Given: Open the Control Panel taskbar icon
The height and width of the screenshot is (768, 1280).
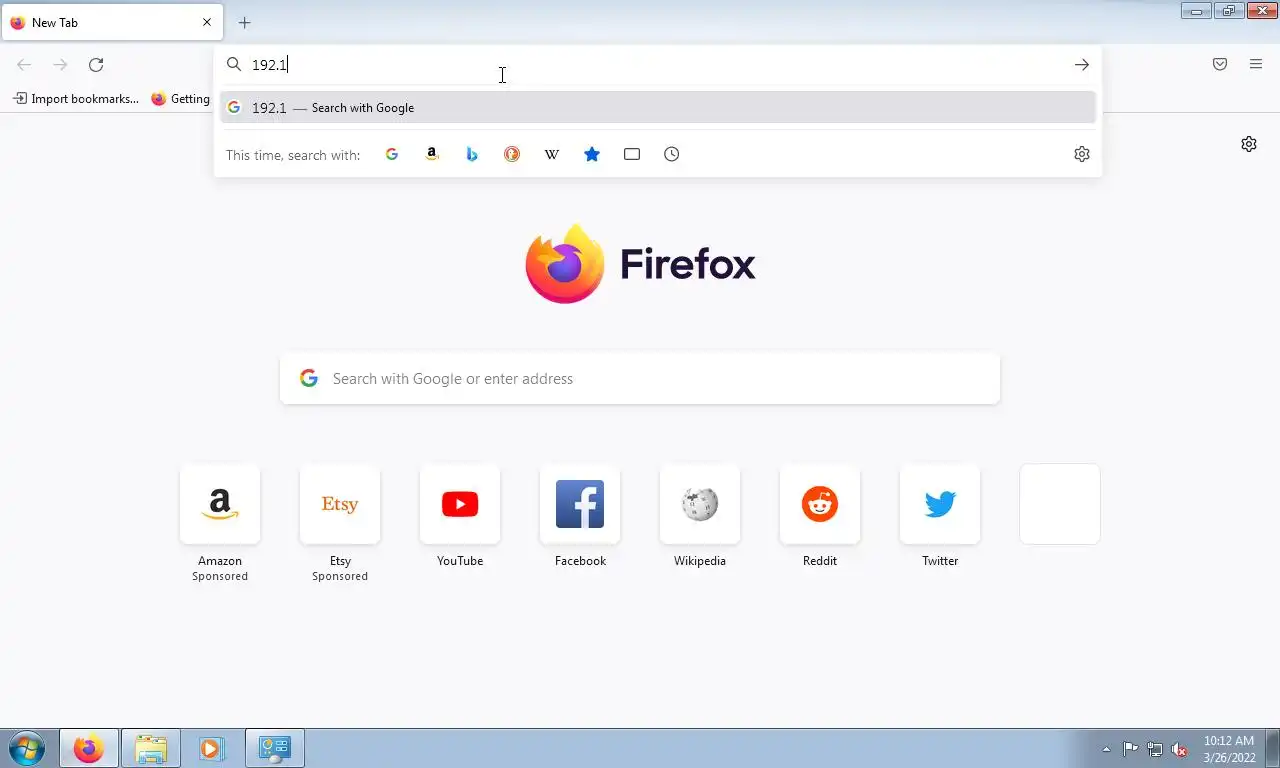Looking at the screenshot, I should point(274,748).
